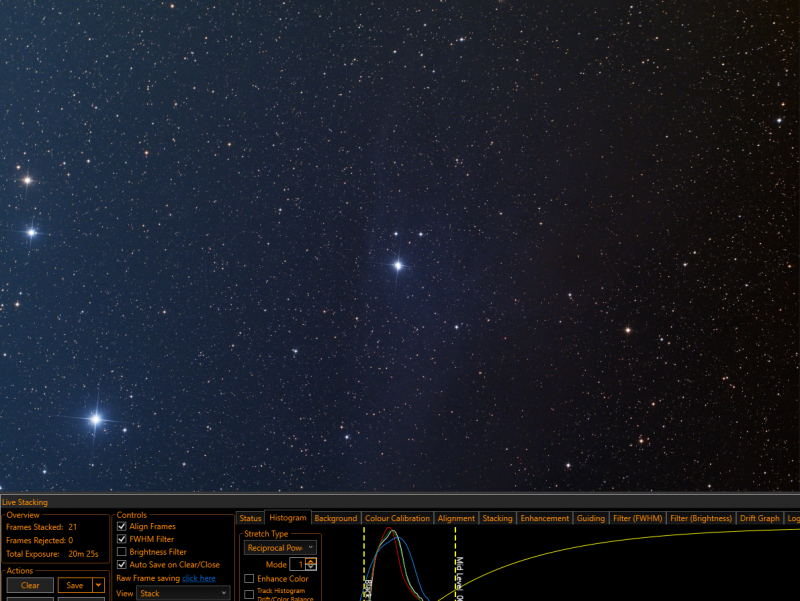
Task: Tick the Enhance Color checkbox
Action: tap(249, 579)
